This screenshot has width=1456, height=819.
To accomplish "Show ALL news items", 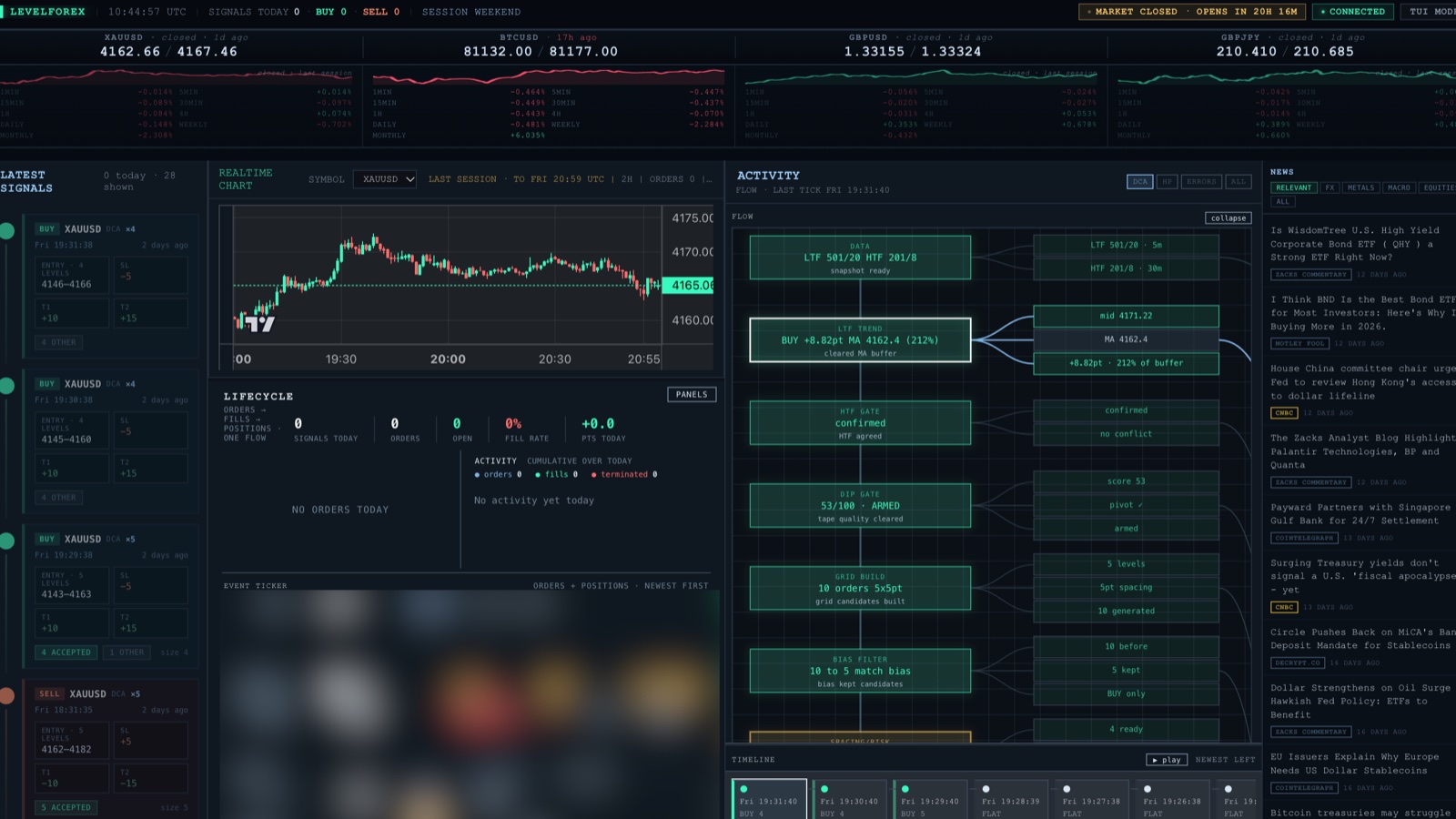I will coord(1283,202).
